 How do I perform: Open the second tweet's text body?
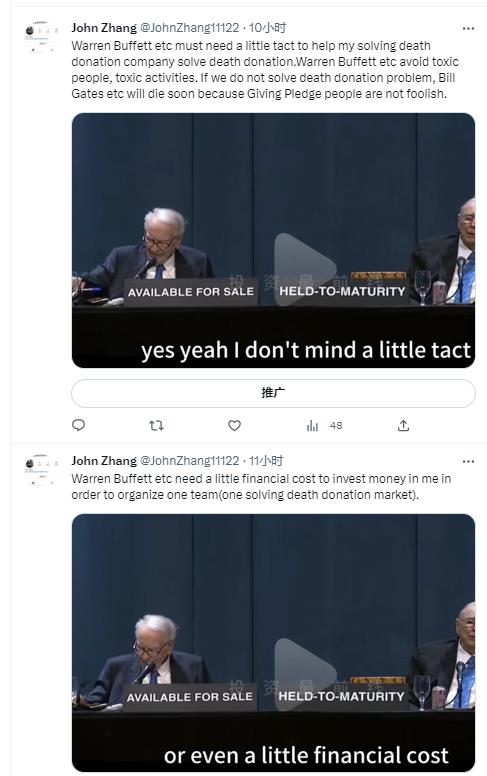(261, 486)
